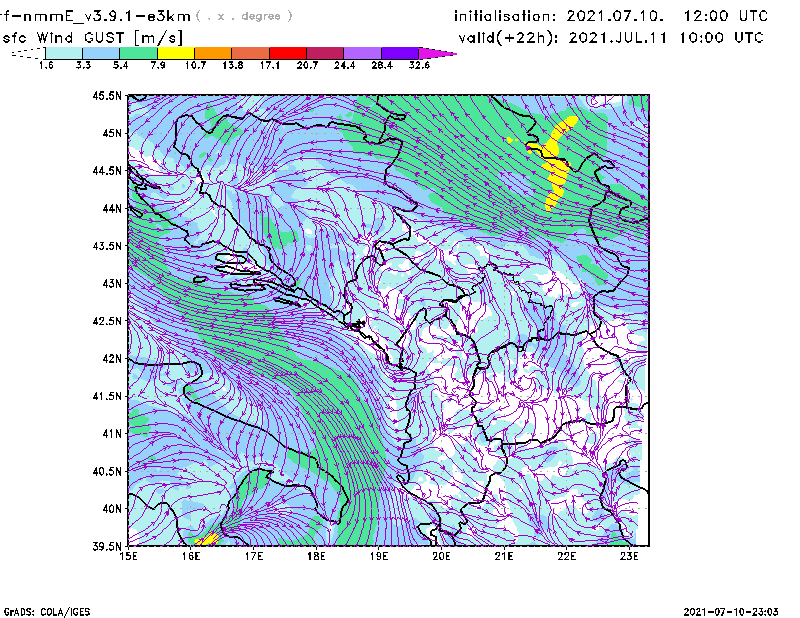The height and width of the screenshot is (618, 800).
Task: Click the 'valid(+22h): 2021.JUL.11 10:00 UTC' line
Action: [611, 38]
